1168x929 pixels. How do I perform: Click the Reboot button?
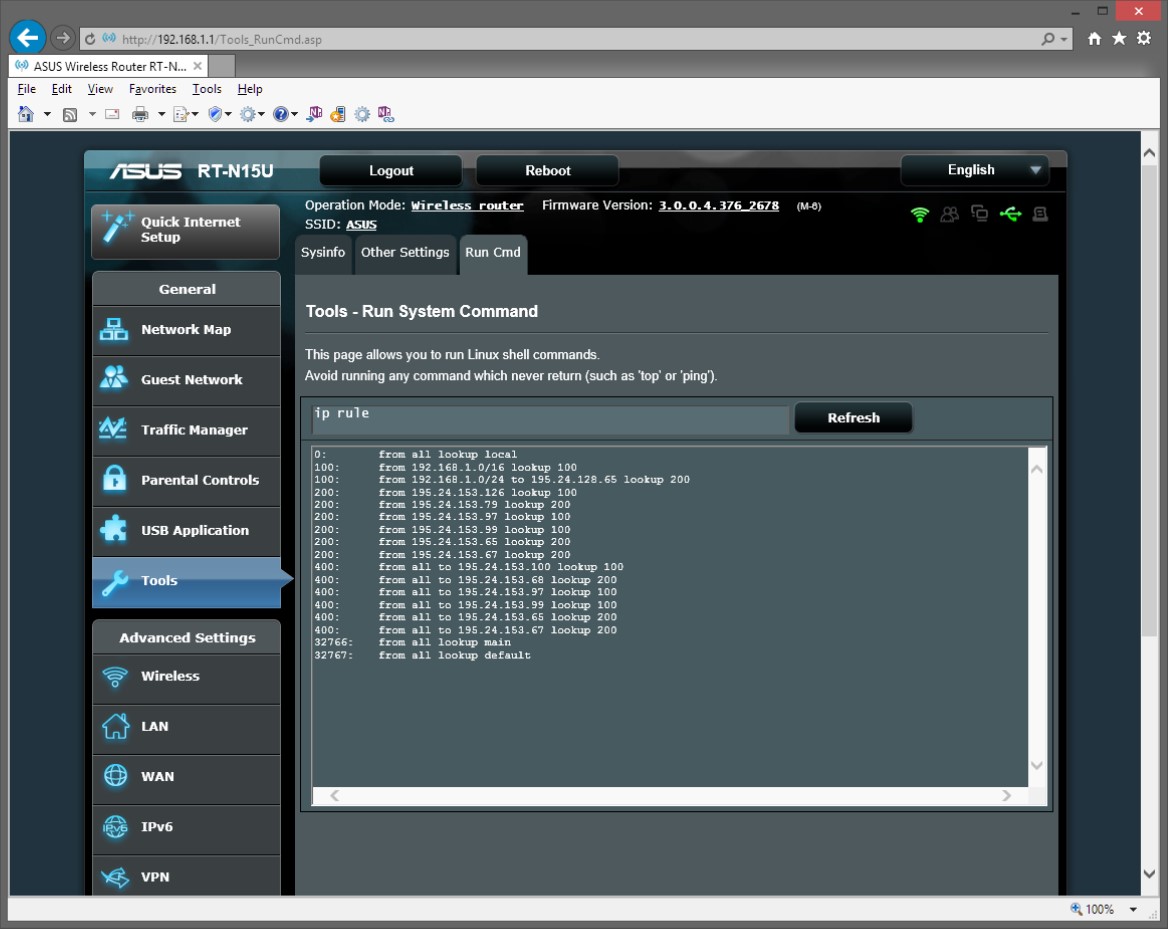(x=547, y=171)
